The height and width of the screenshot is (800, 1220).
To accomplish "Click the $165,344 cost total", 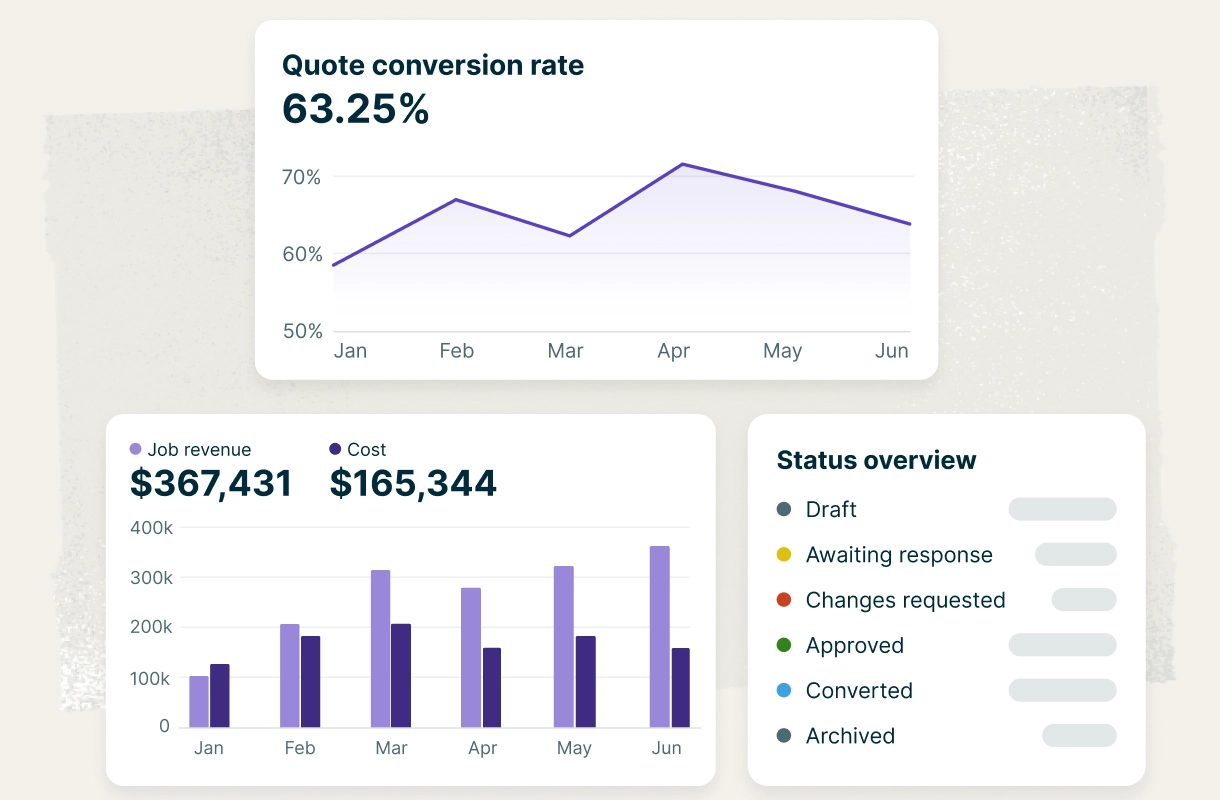I will (413, 484).
